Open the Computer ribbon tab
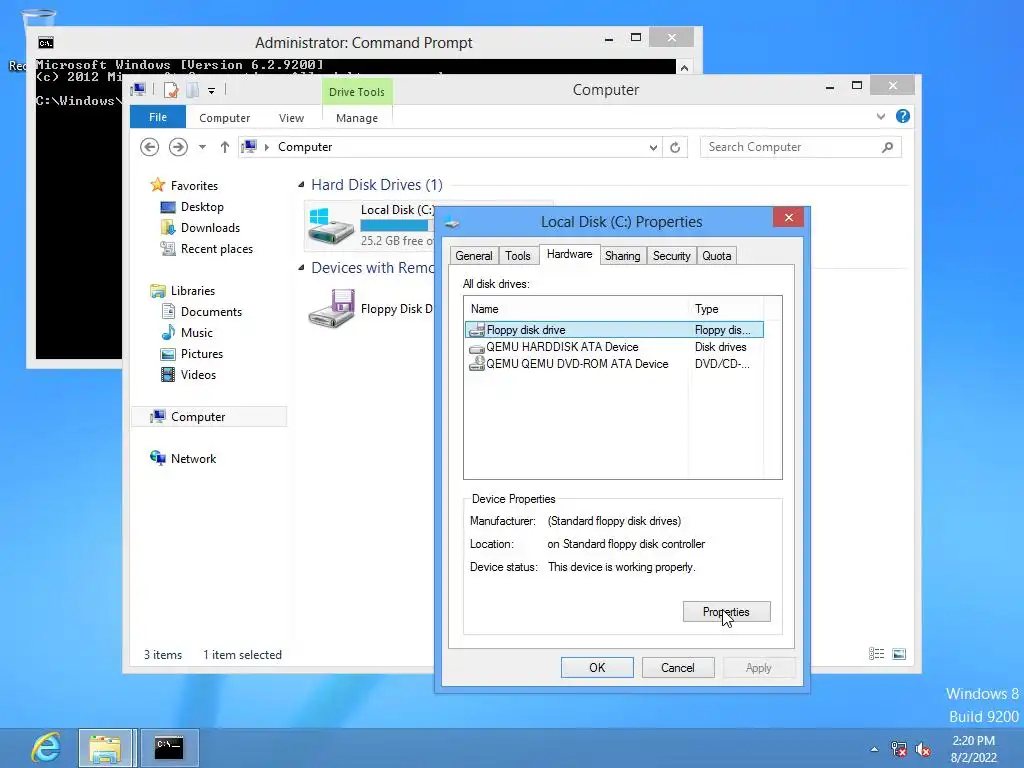 point(225,118)
